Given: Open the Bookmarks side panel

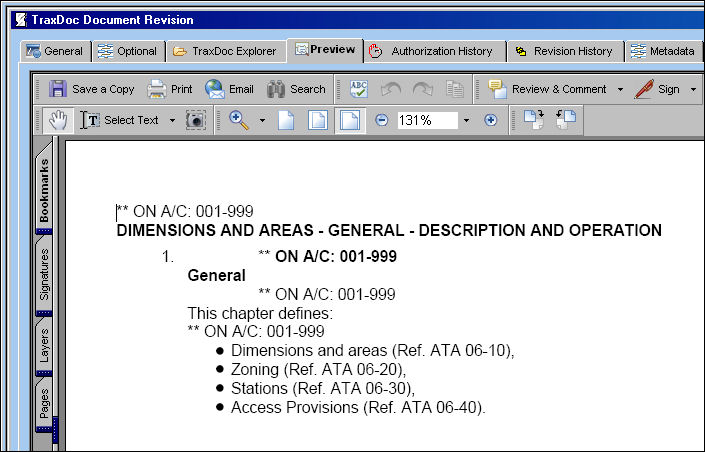Looking at the screenshot, I should tap(44, 189).
